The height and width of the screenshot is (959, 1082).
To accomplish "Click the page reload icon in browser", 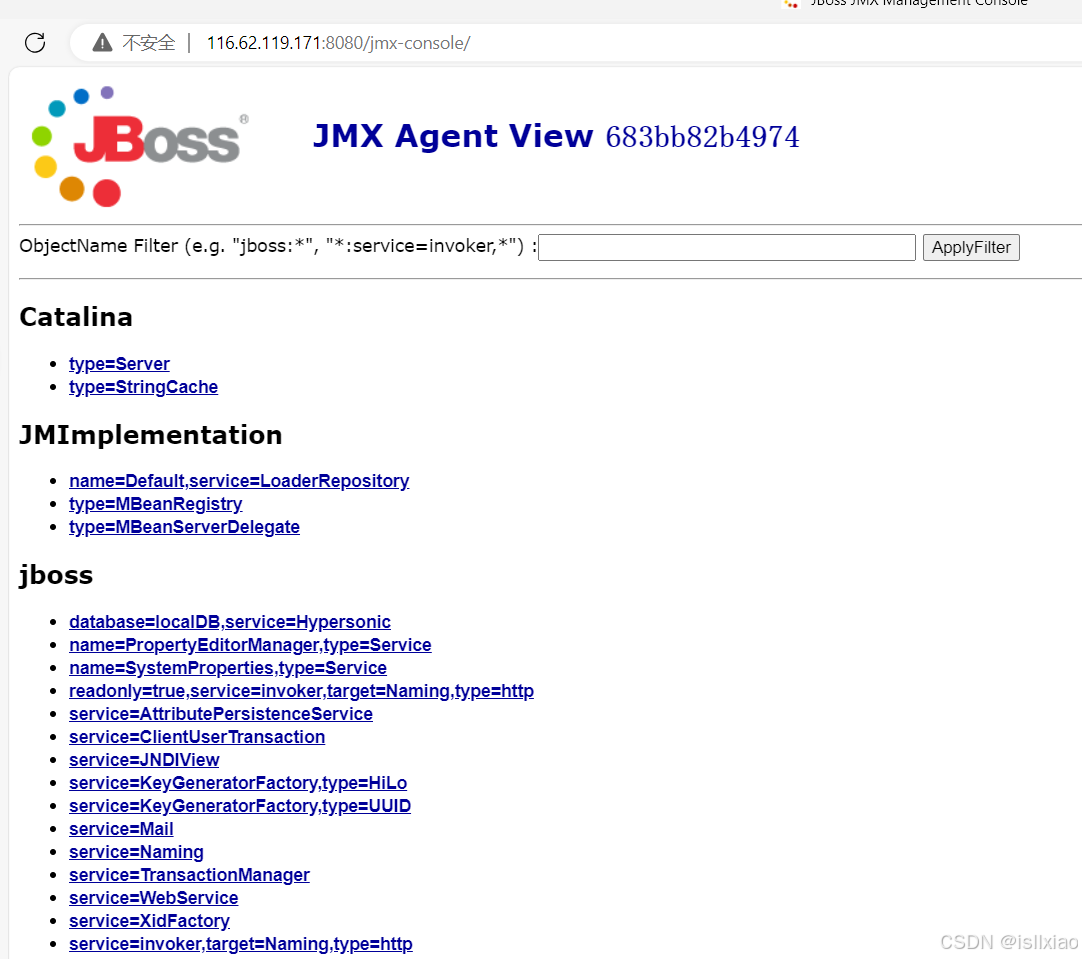I will click(x=35, y=43).
